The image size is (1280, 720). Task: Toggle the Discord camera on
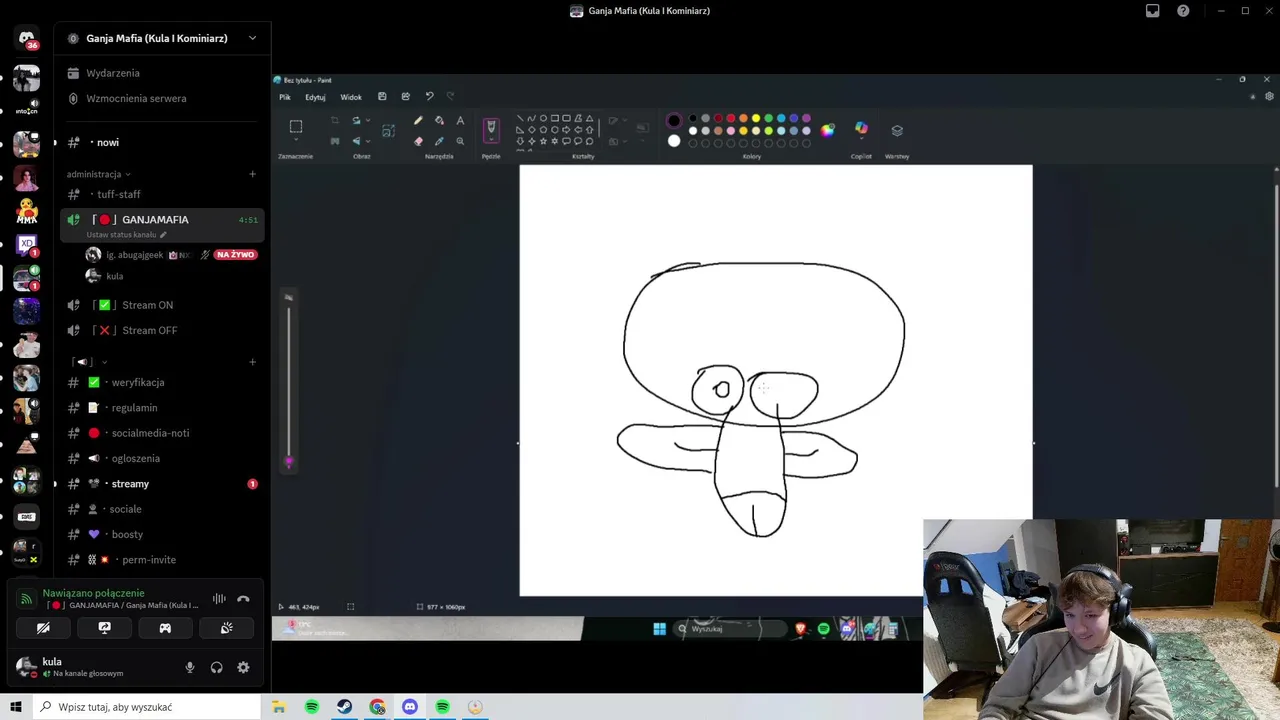[x=43, y=628]
